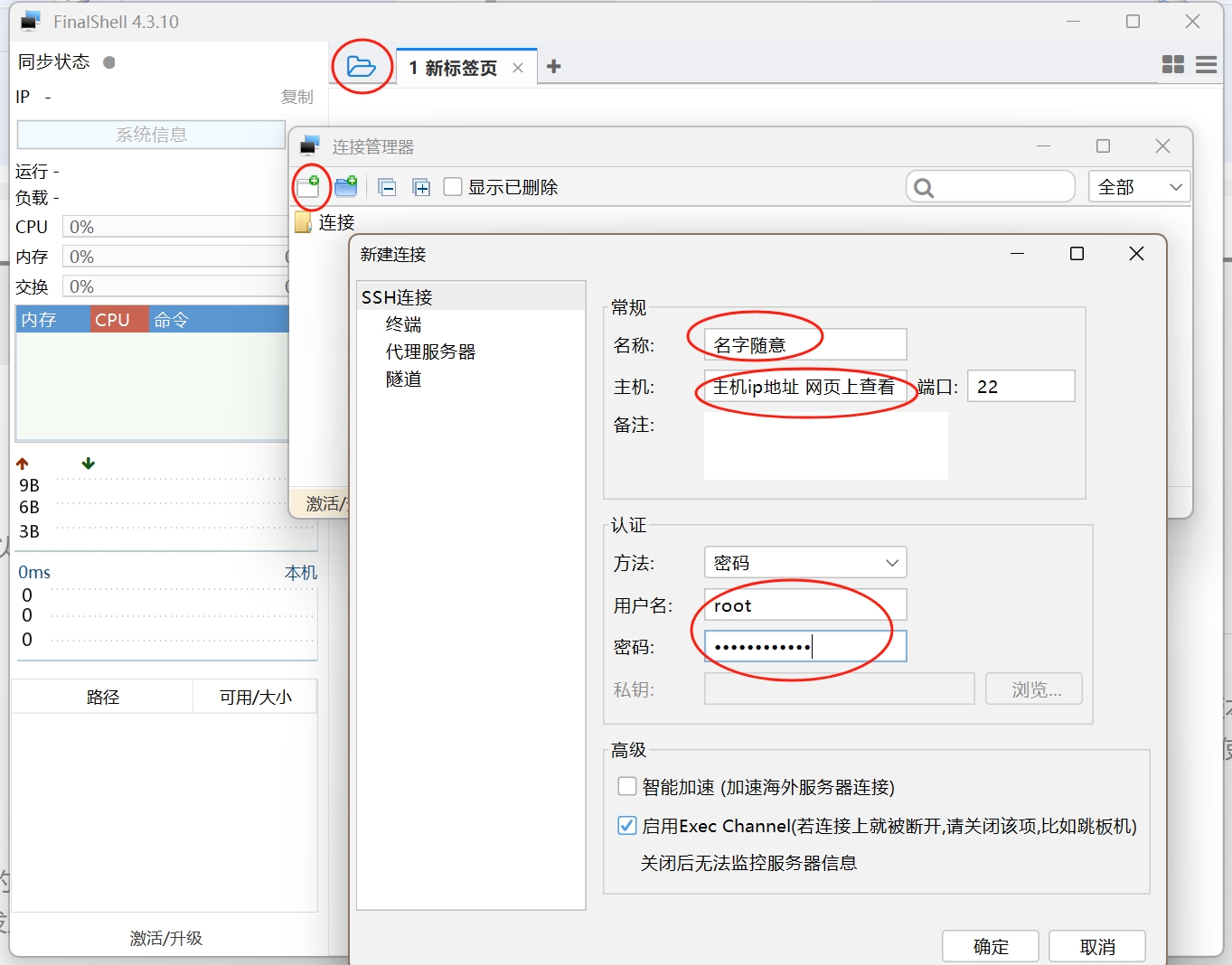Select SSH连接 in the left list
This screenshot has height=965, width=1232.
click(471, 296)
